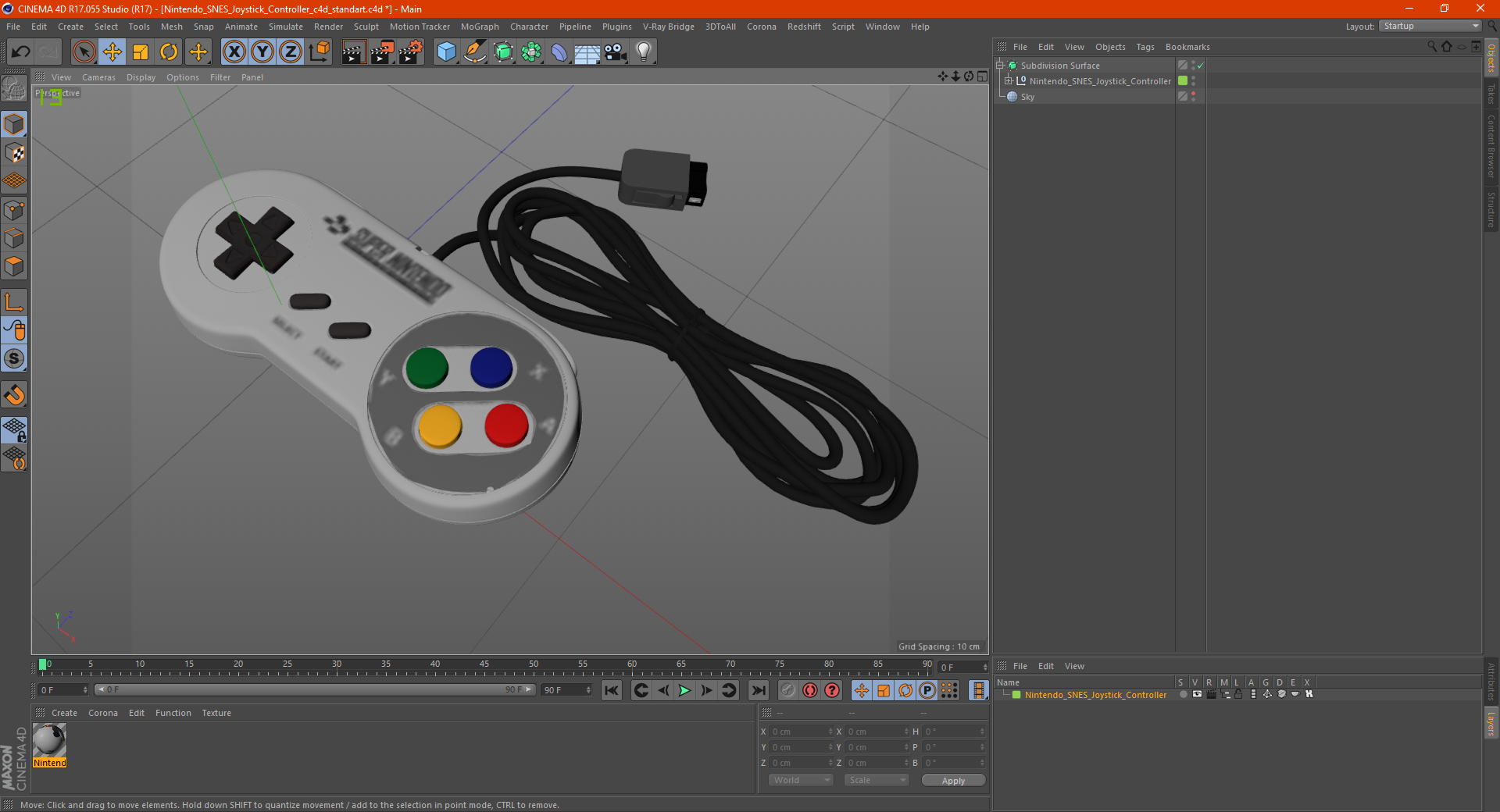The image size is (1500, 812).
Task: Open Object Manager Tags menu
Action: (x=1145, y=47)
